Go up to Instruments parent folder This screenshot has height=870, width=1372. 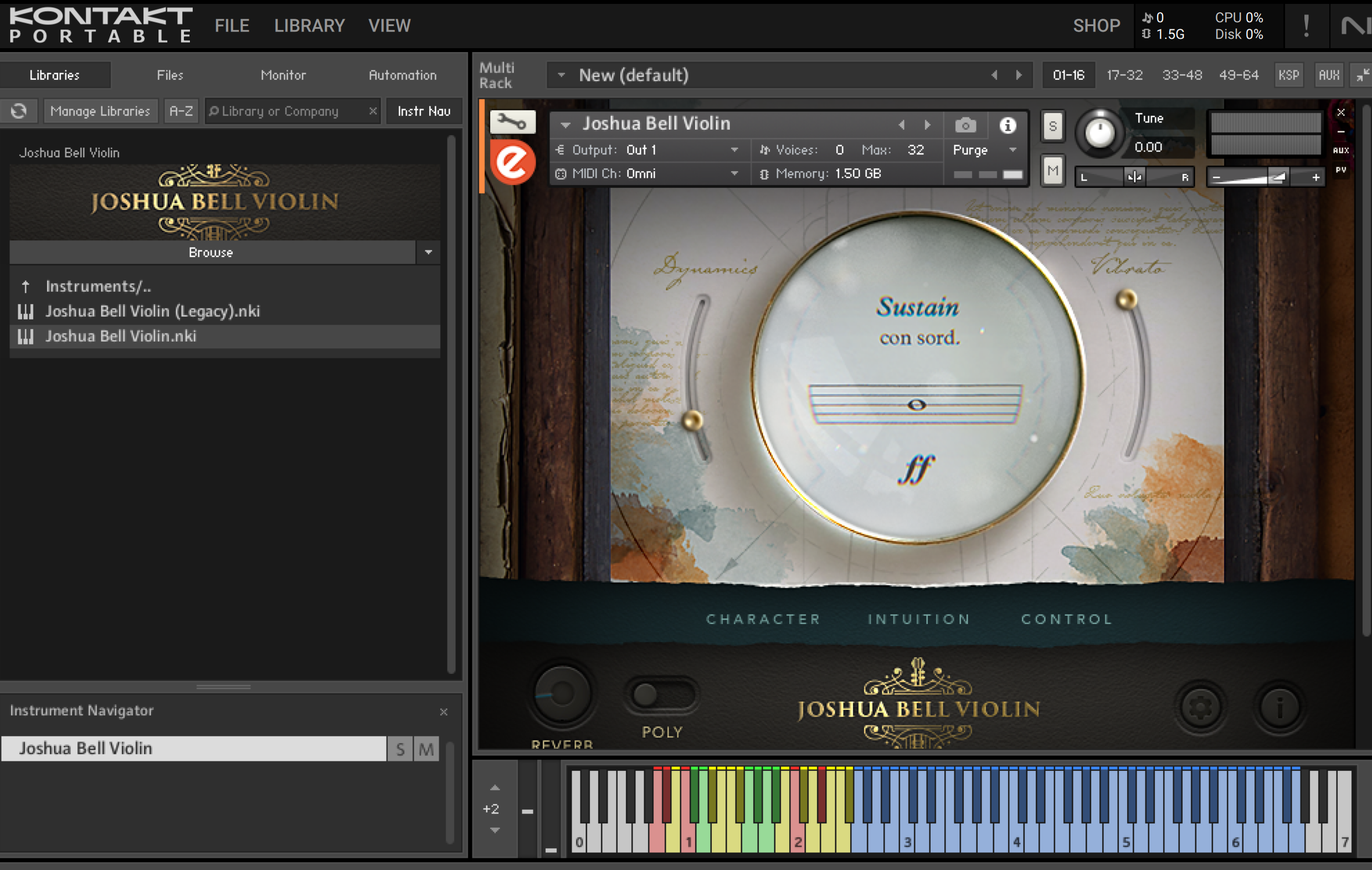pyautogui.click(x=97, y=286)
